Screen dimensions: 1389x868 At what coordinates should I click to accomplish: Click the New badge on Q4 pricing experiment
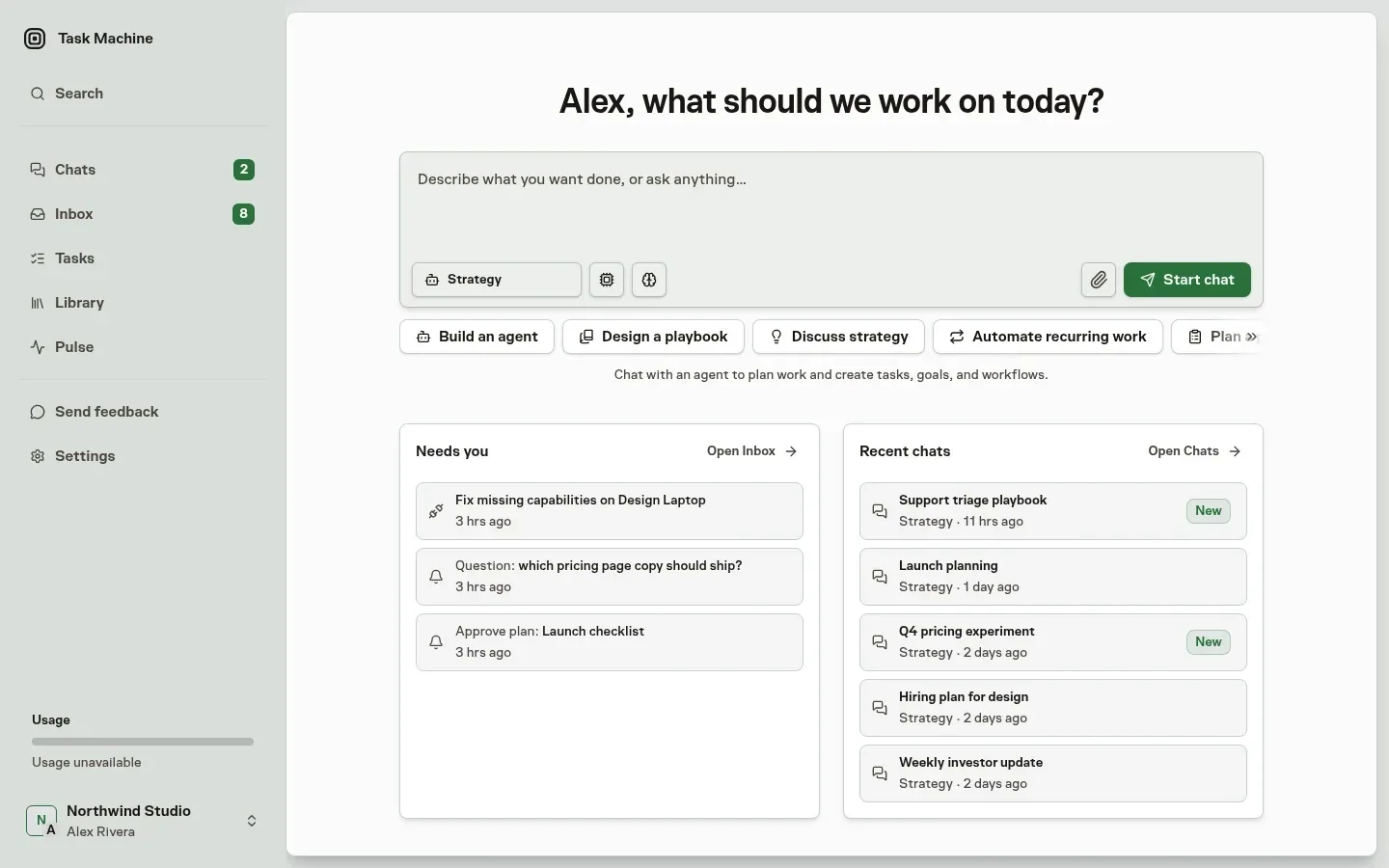[1209, 642]
